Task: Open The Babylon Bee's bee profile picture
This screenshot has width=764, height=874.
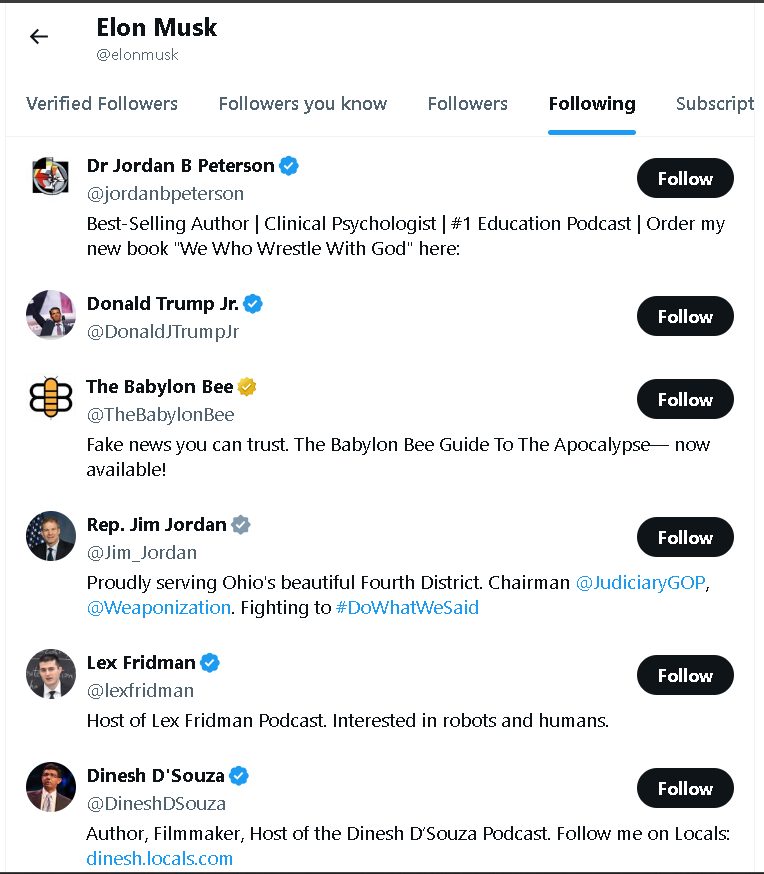Action: [x=50, y=398]
